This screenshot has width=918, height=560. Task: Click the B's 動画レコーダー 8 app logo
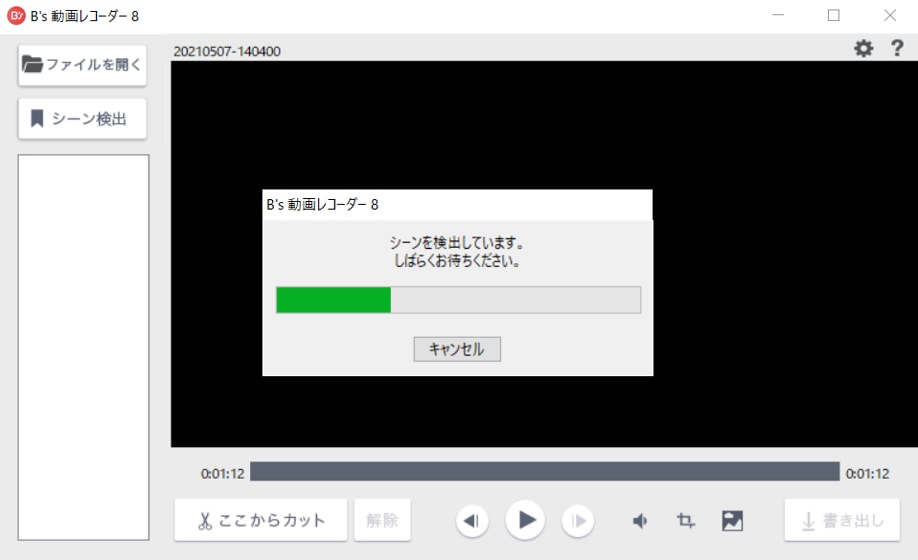(16, 16)
